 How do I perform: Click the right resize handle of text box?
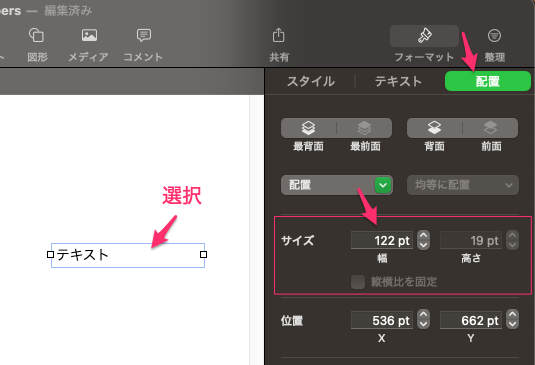[203, 254]
